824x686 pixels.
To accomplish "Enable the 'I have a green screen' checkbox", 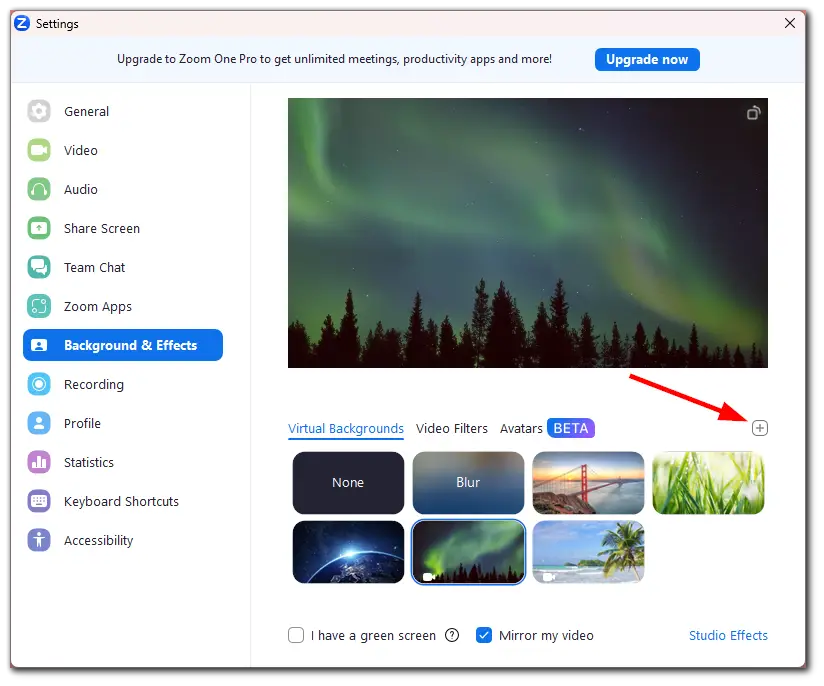I will (296, 635).
